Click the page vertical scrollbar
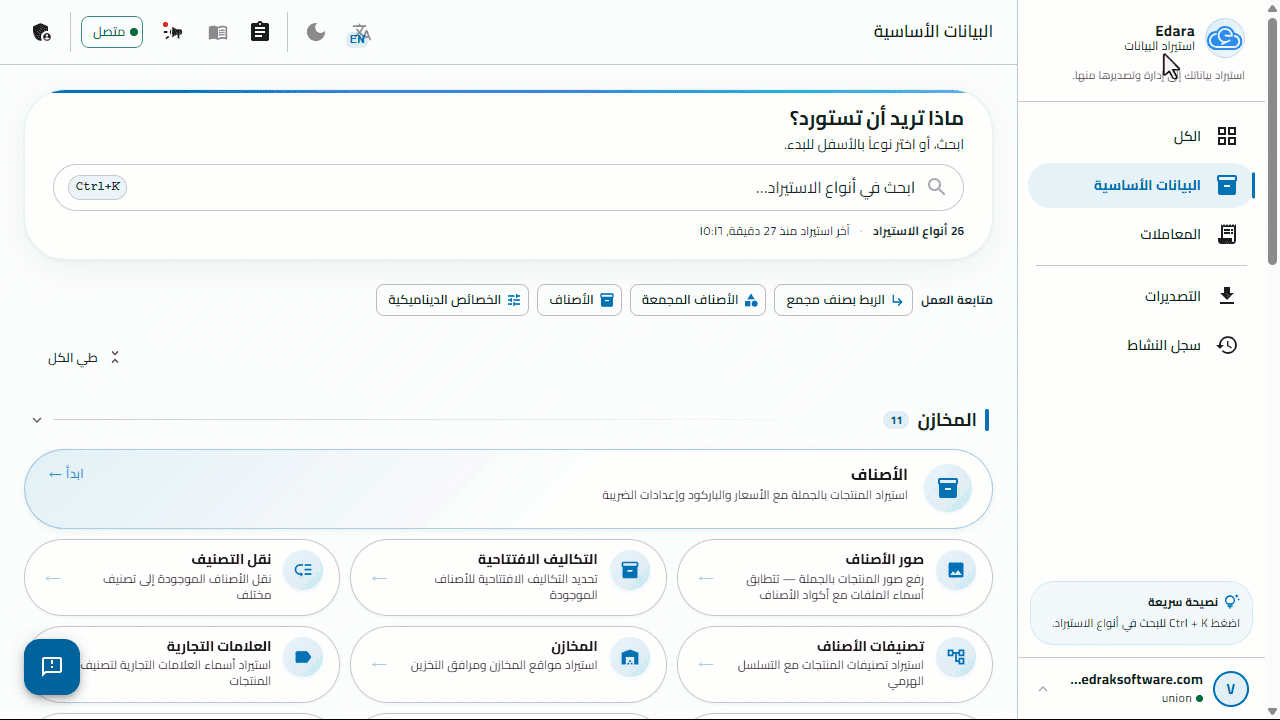The width and height of the screenshot is (1280, 720). click(1273, 140)
